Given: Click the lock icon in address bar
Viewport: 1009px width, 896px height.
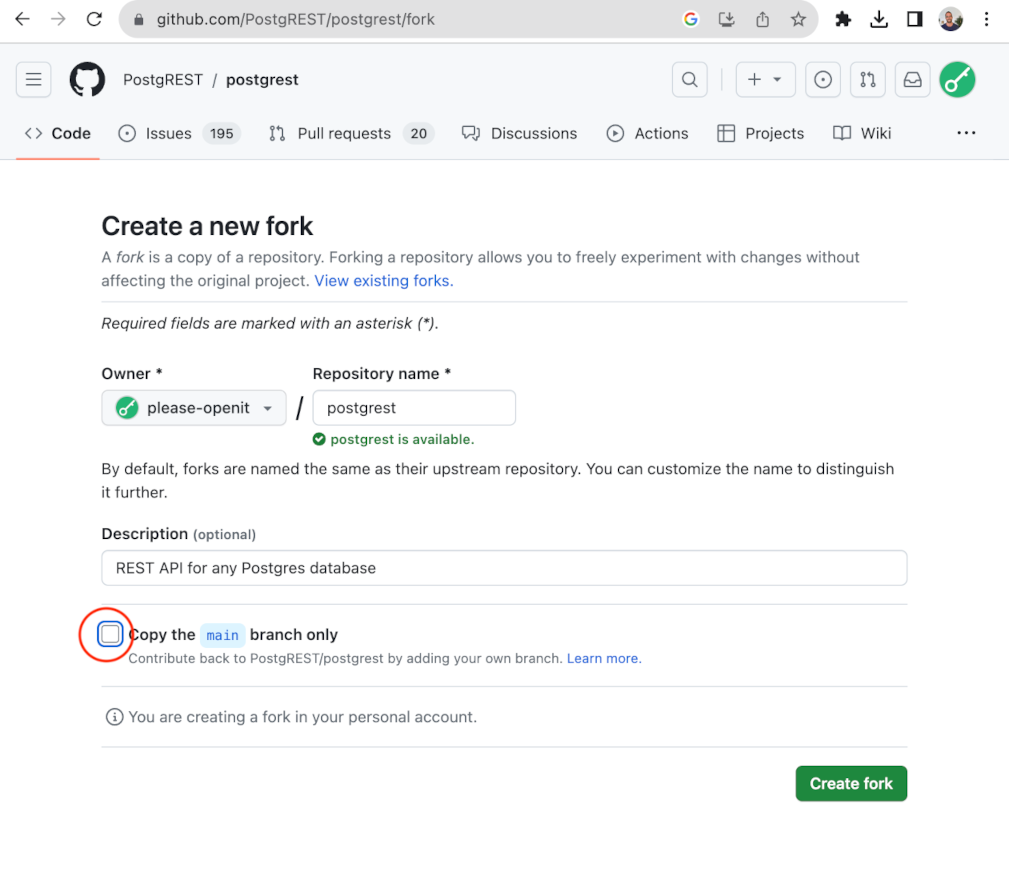Looking at the screenshot, I should [x=138, y=20].
